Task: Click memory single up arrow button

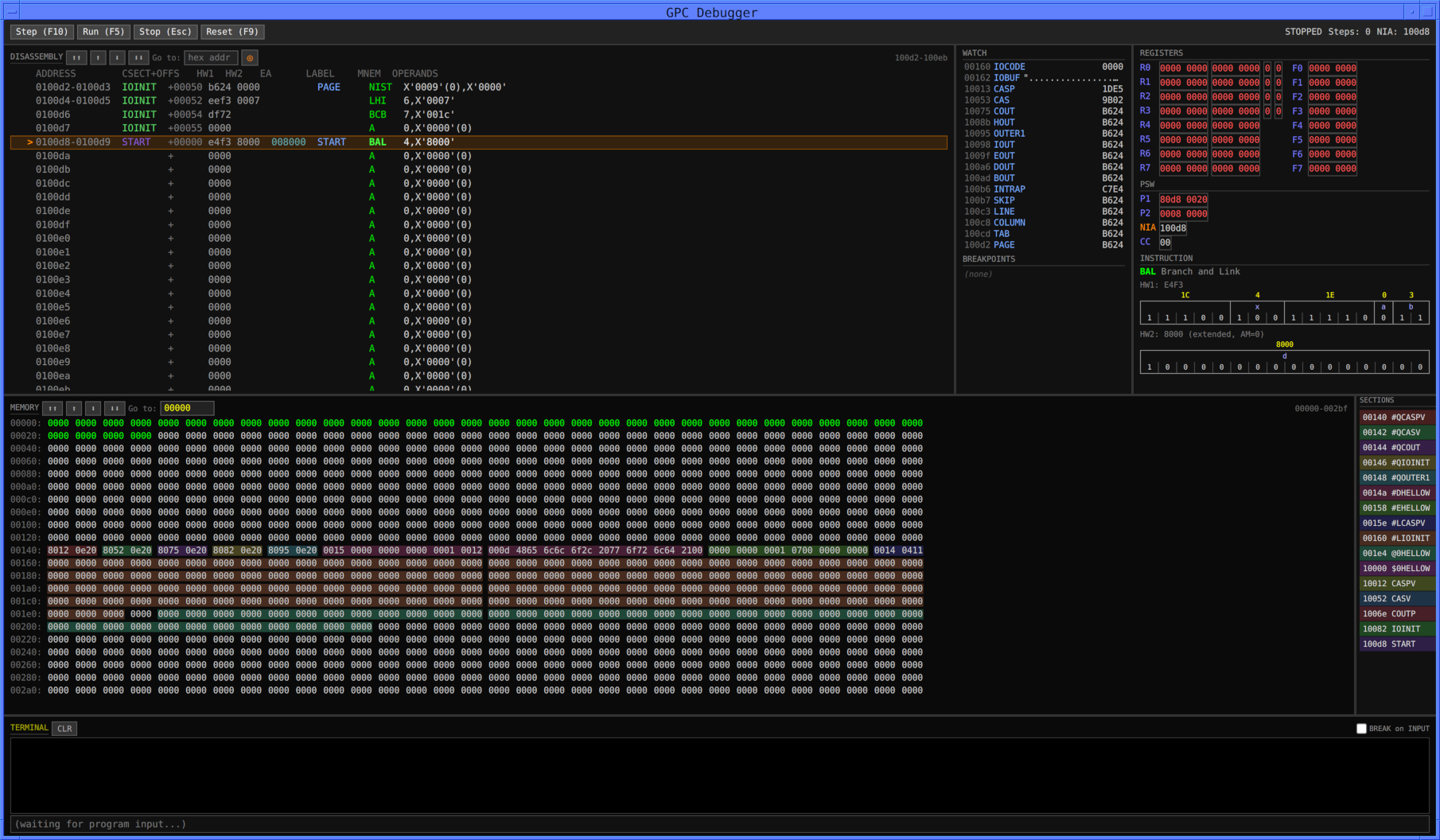Action: [74, 408]
